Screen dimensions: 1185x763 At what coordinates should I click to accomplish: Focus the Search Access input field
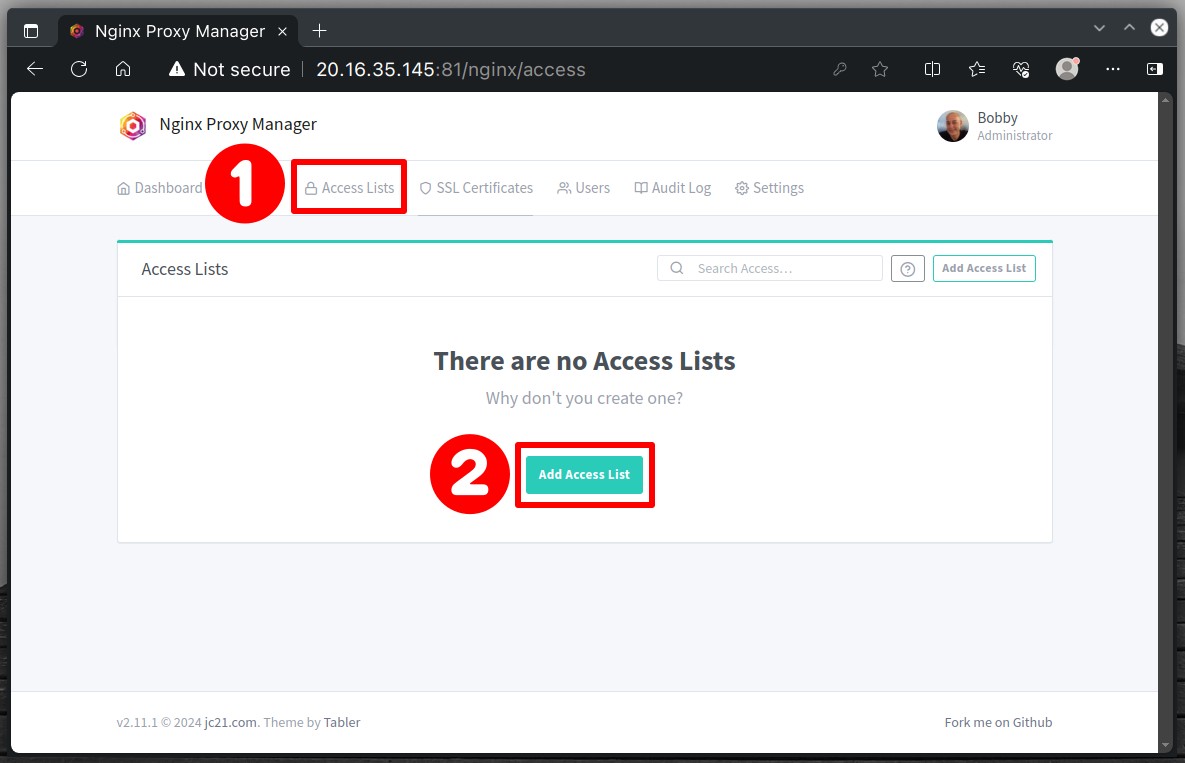click(x=770, y=268)
